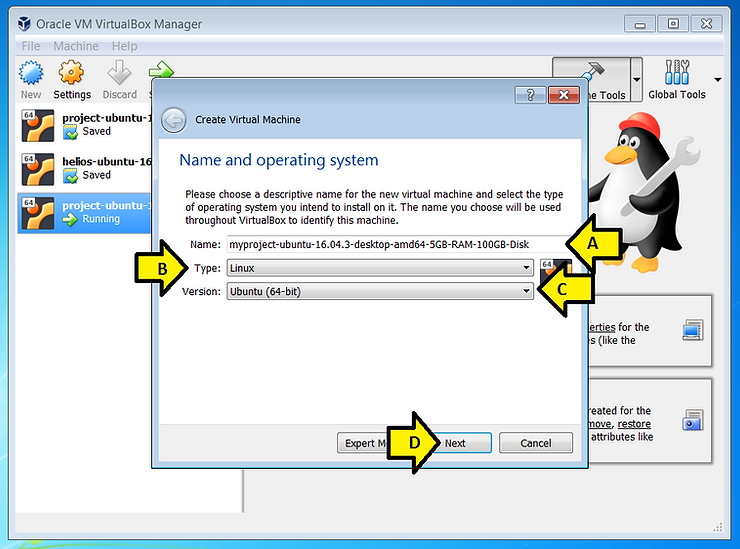Screen dimensions: 740x549
Task: Expand the Machine Tools dropdown arrow
Action: click(637, 79)
